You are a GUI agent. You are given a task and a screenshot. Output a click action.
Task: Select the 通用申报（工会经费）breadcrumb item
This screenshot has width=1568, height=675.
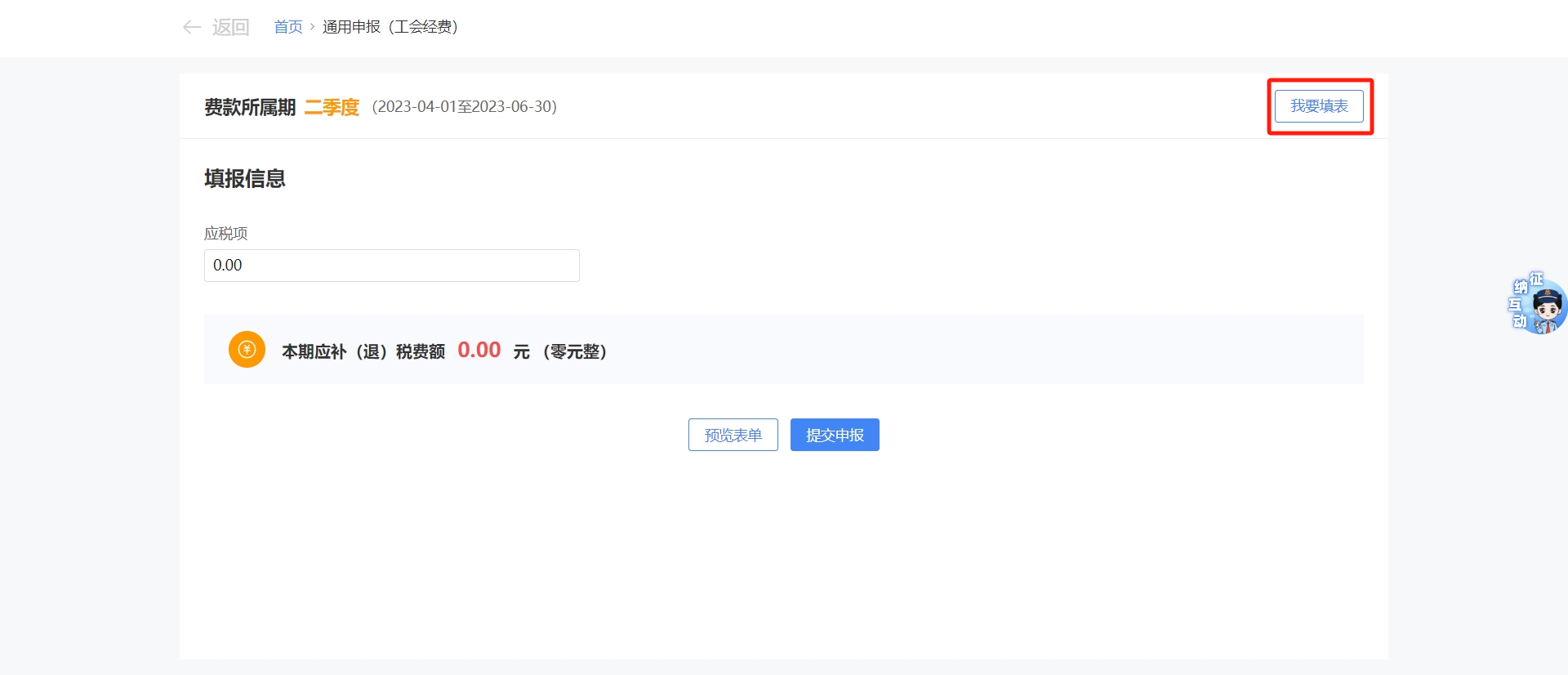click(390, 27)
